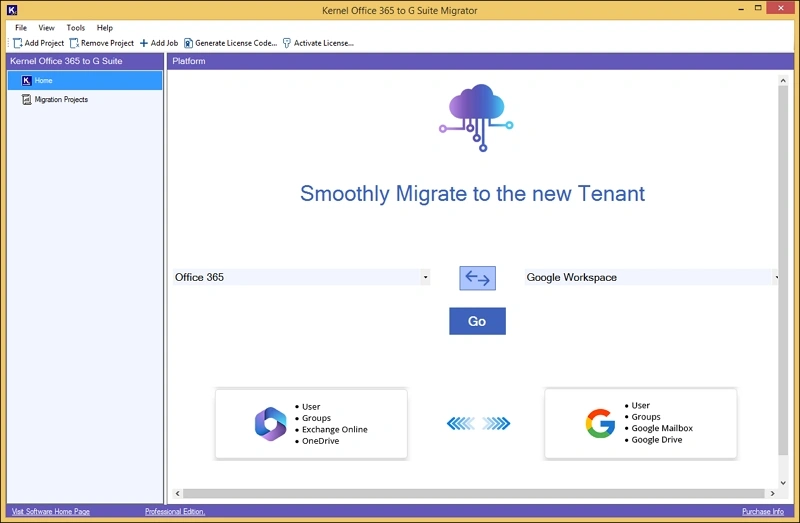Click the swap arrows source-destination button
The width and height of the screenshot is (800, 523).
(x=477, y=278)
